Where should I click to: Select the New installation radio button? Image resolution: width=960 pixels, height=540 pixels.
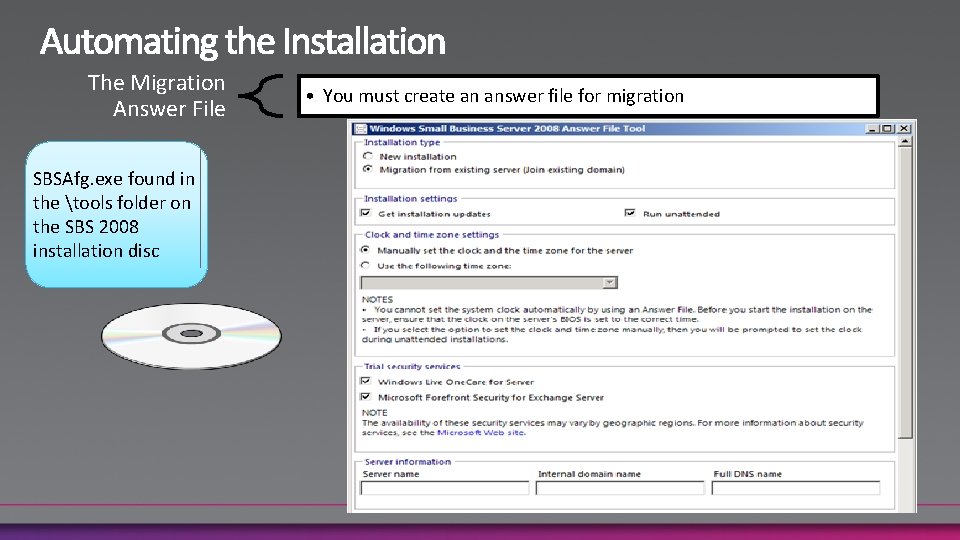367,156
